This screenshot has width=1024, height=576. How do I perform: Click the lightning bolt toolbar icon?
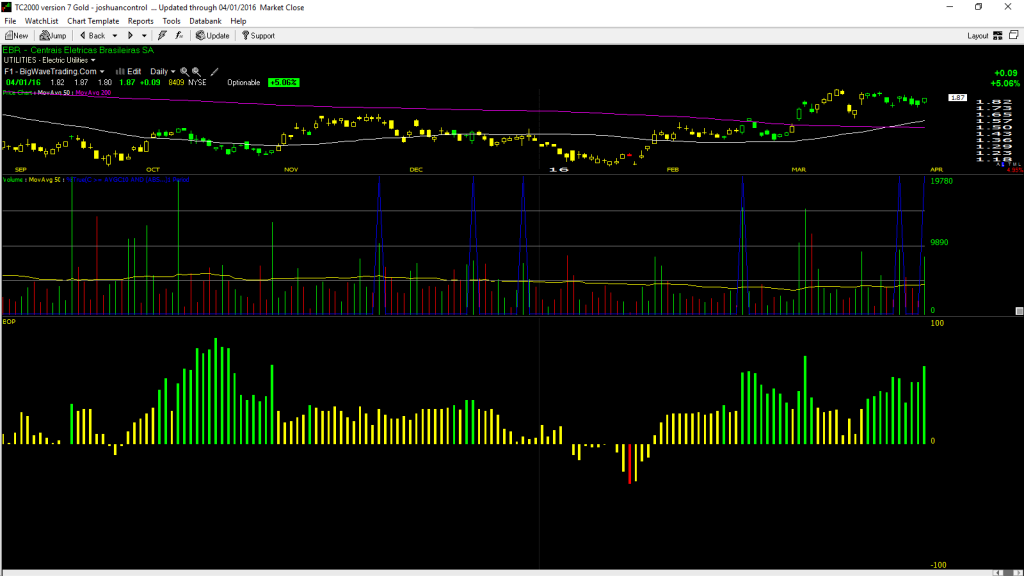point(163,36)
